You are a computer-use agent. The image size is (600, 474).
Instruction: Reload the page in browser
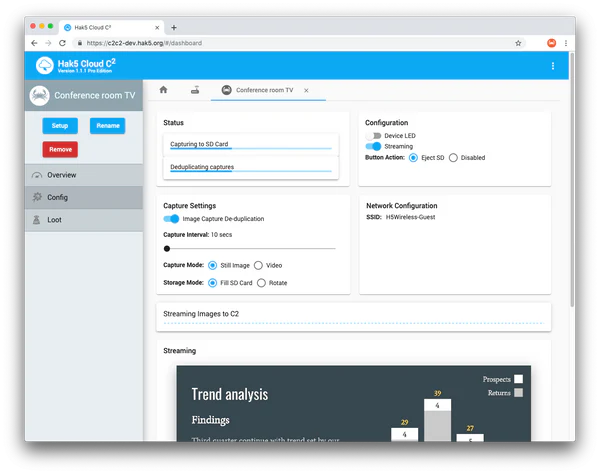pyautogui.click(x=65, y=43)
